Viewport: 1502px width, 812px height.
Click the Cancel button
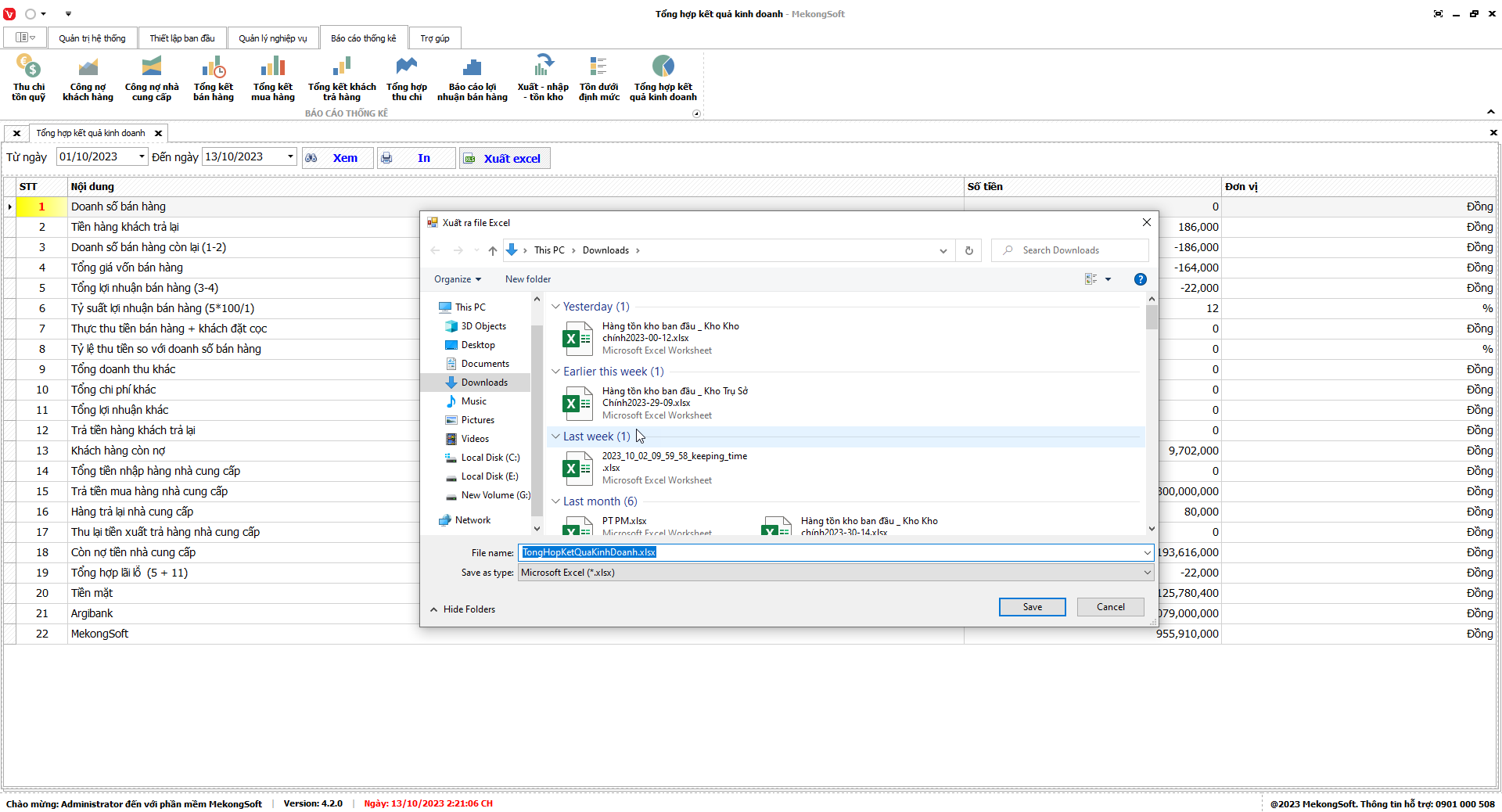pos(1110,607)
